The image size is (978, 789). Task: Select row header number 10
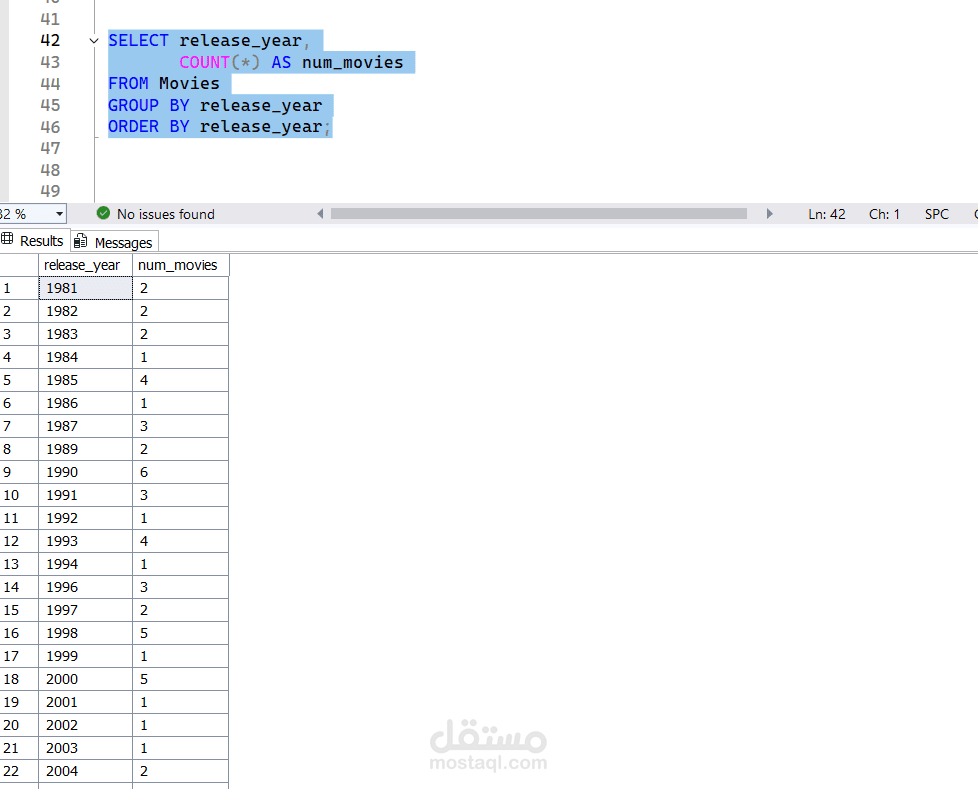19,495
